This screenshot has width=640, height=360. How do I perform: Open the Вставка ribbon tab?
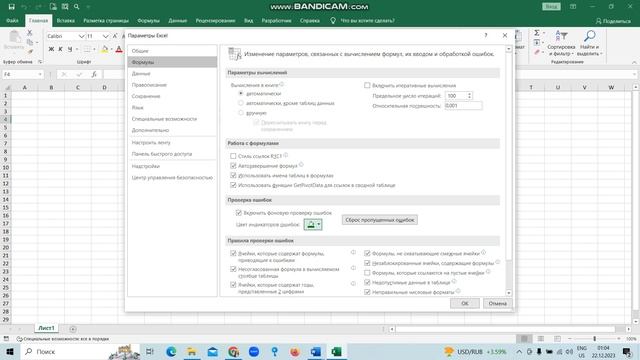[66, 20]
